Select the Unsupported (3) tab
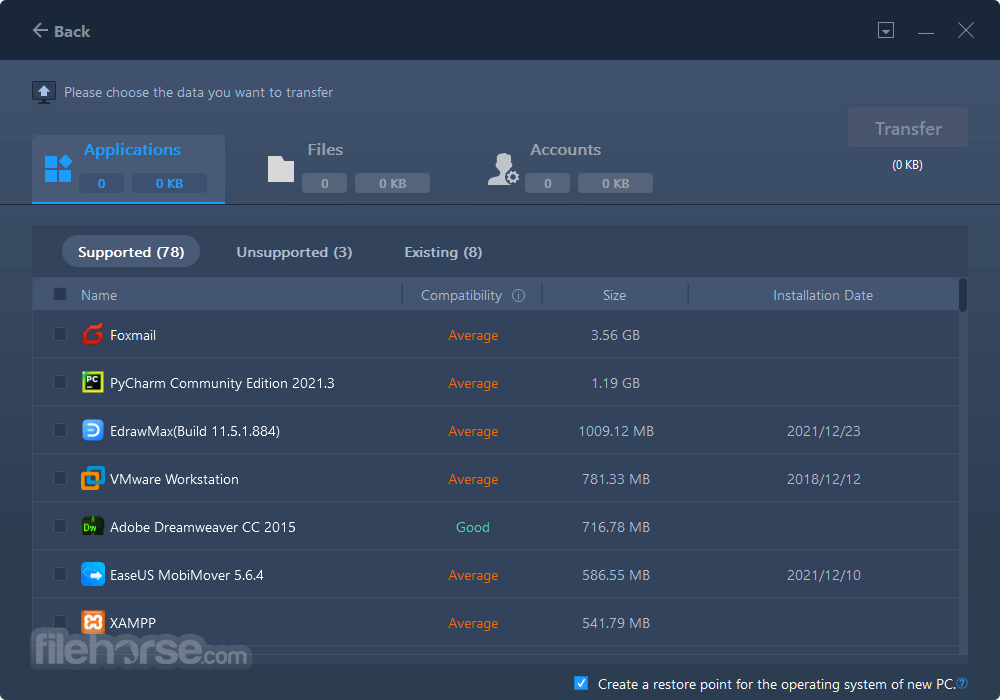Screen dimensions: 1000x700 pyautogui.click(x=294, y=252)
